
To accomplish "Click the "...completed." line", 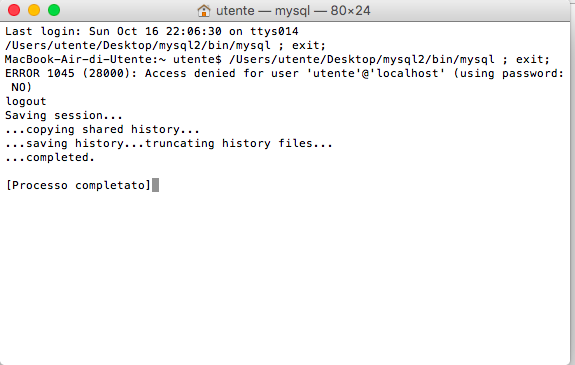I will (50, 157).
